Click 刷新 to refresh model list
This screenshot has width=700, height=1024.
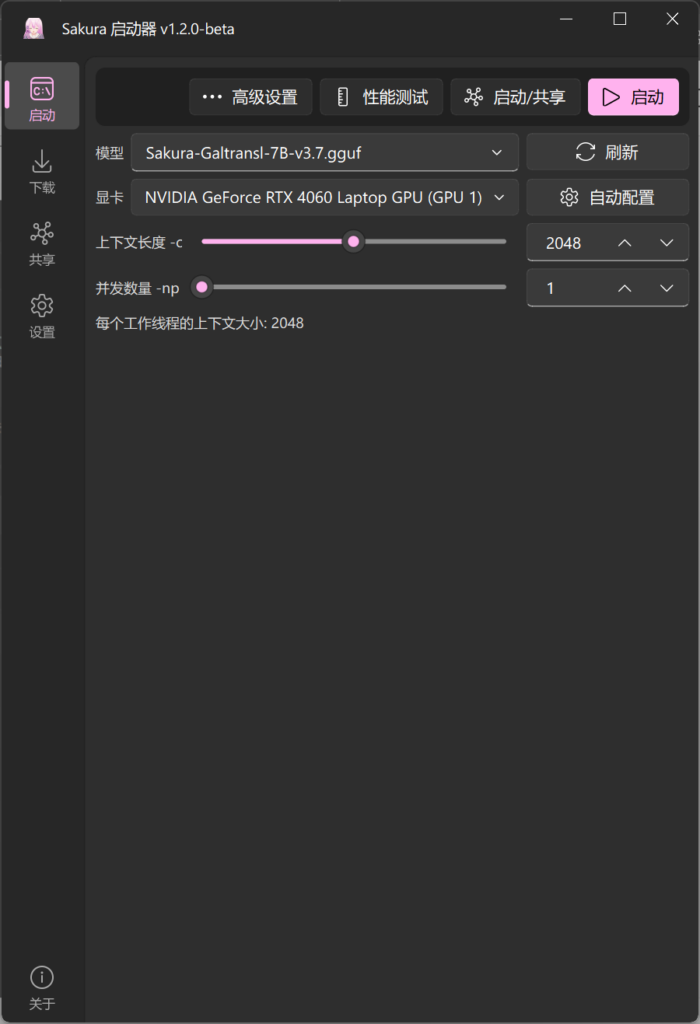607,152
